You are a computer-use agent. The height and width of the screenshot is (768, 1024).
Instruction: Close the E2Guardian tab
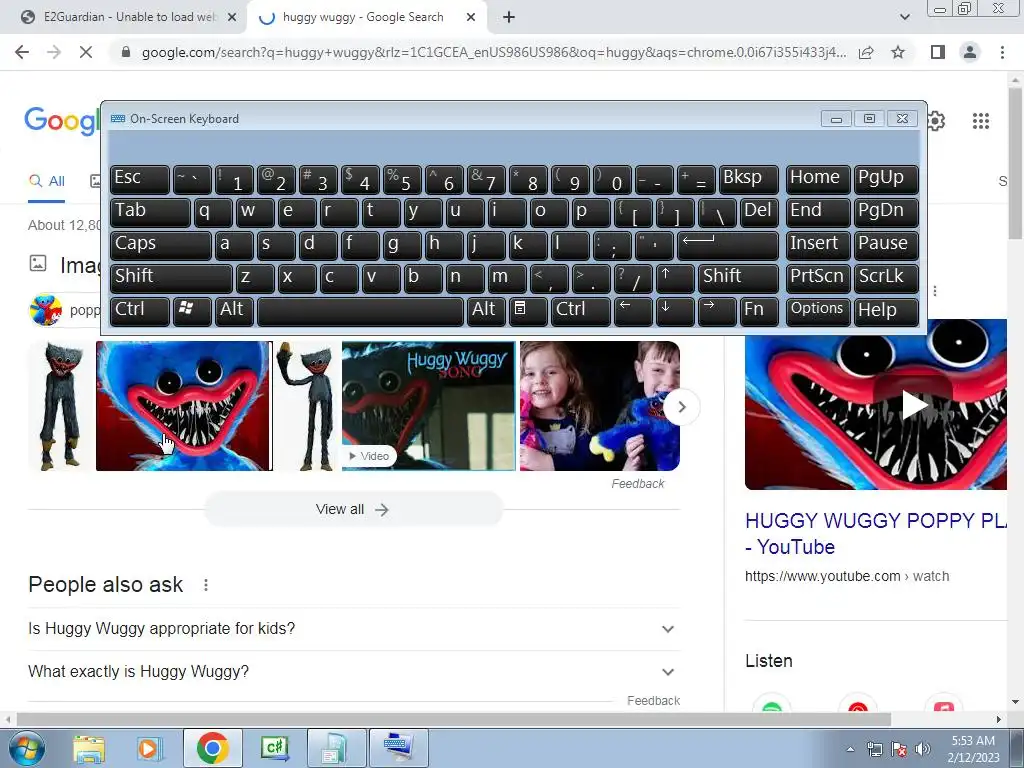(x=232, y=17)
